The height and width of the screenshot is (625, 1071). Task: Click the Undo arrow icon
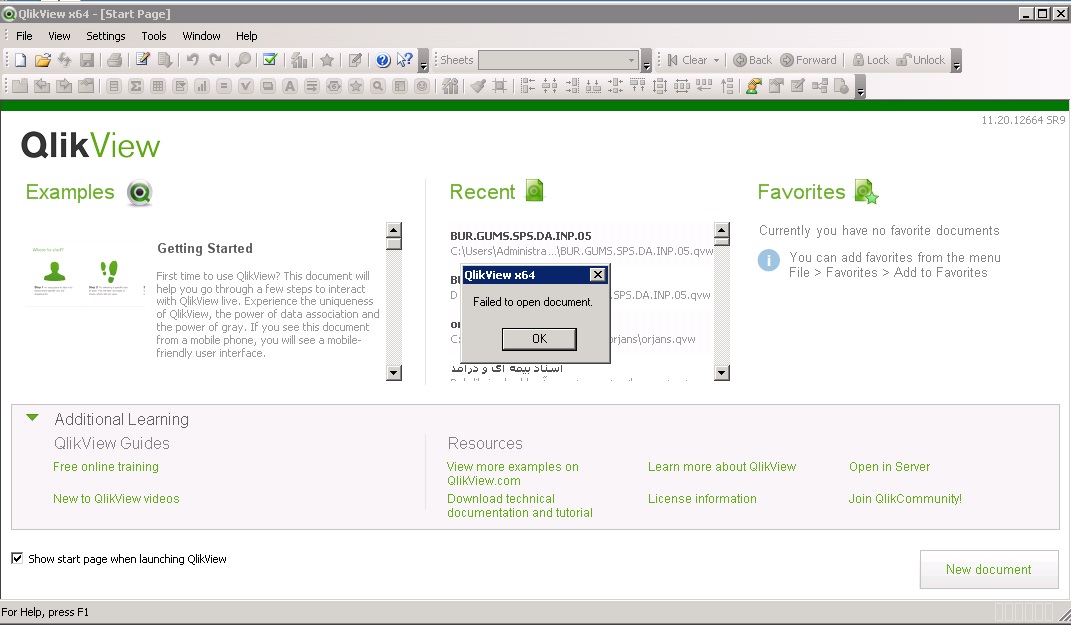click(193, 60)
